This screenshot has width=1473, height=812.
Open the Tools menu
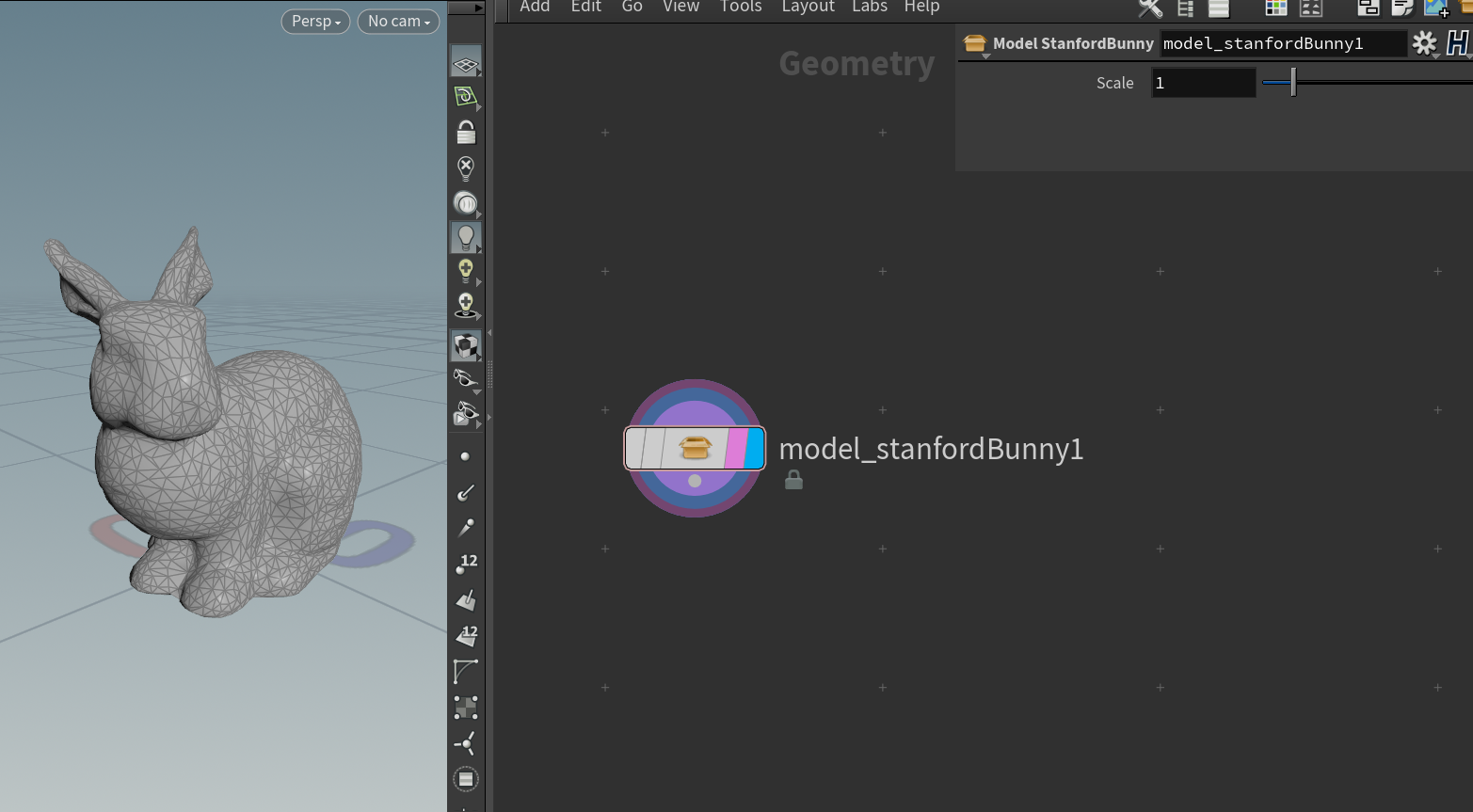click(740, 7)
